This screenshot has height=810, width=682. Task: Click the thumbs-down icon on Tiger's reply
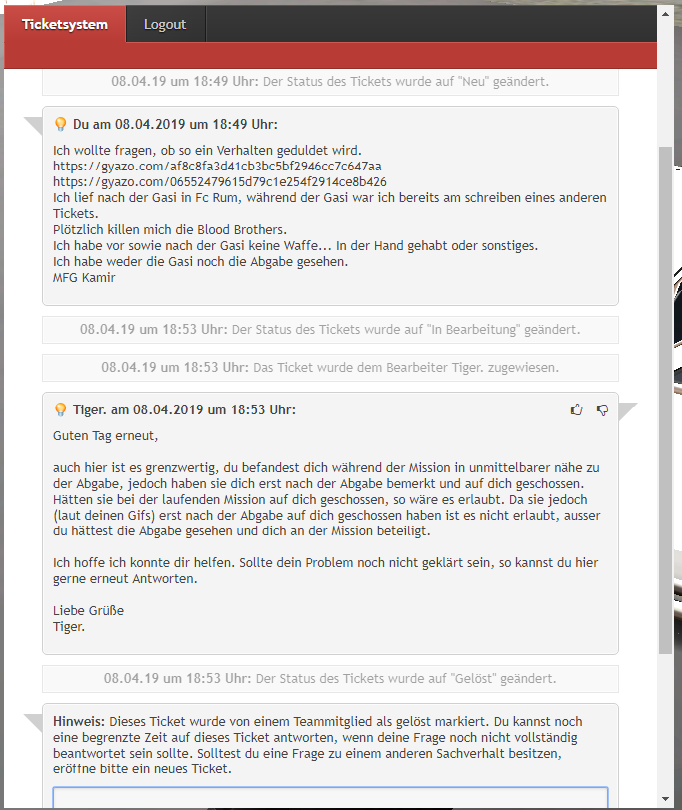(602, 410)
